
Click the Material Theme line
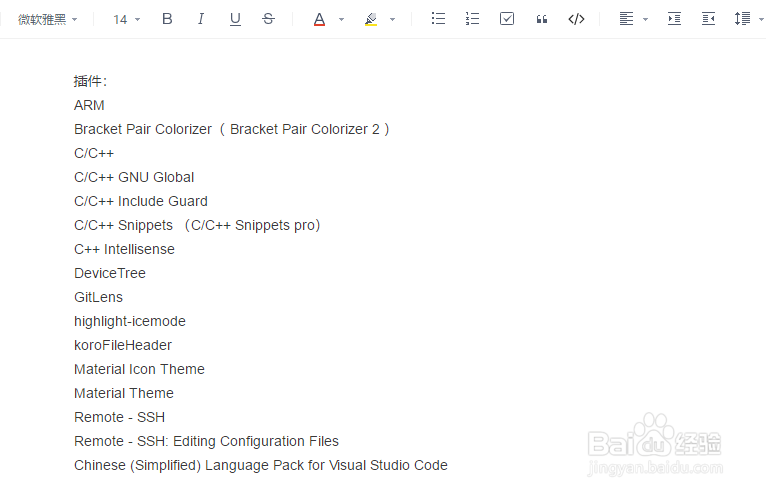[124, 393]
